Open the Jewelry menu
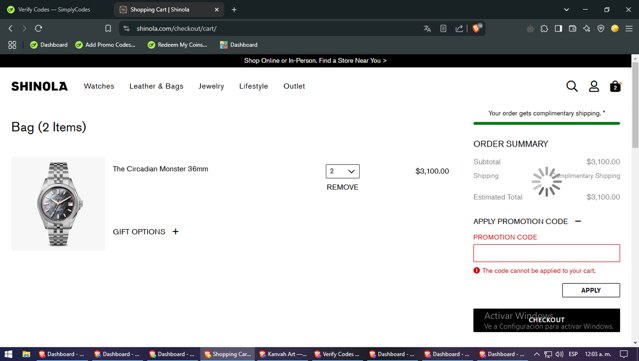Screen dimensions: 639x361 click(x=211, y=86)
